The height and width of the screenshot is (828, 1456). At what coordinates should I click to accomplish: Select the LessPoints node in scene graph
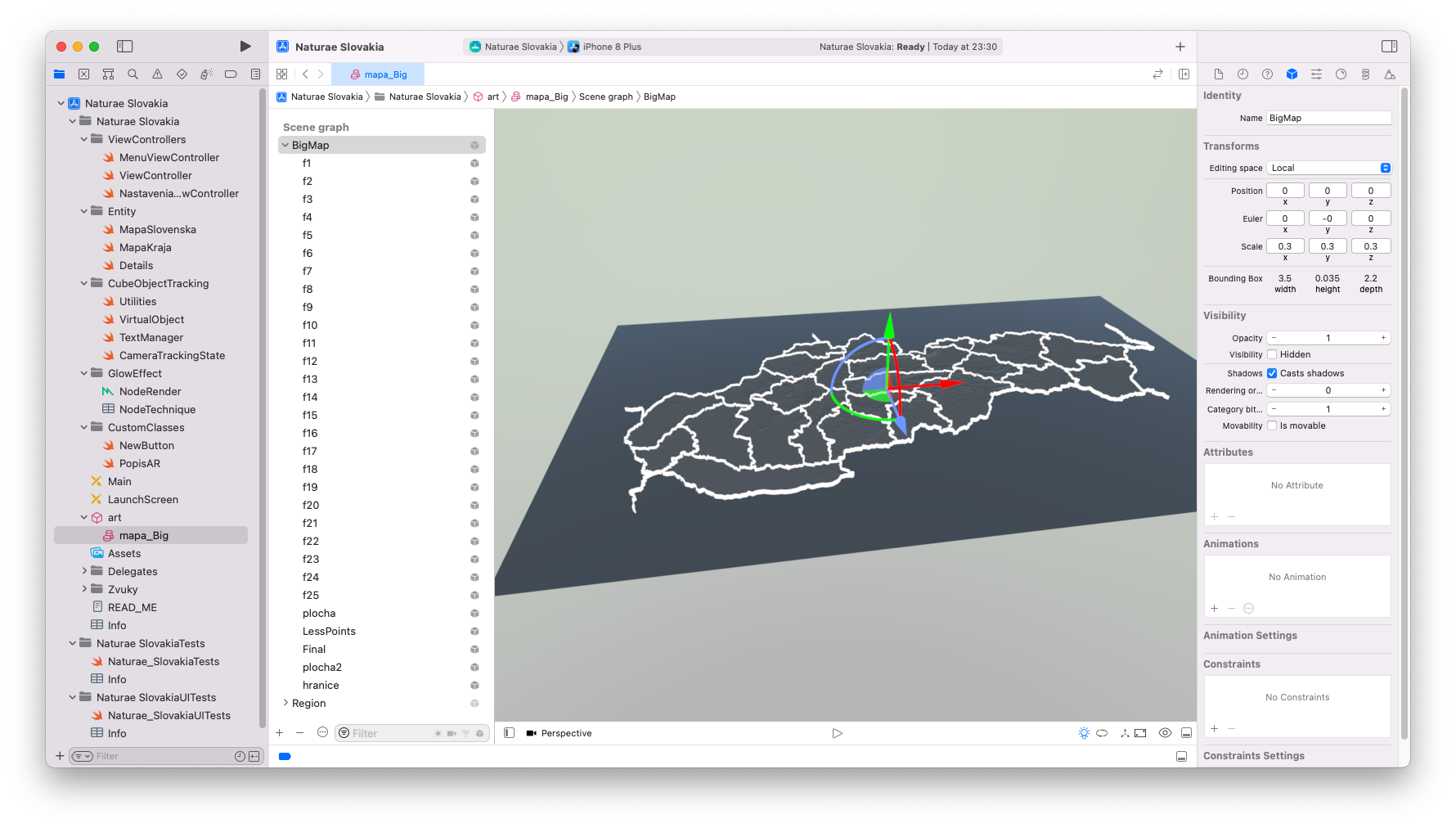[329, 631]
